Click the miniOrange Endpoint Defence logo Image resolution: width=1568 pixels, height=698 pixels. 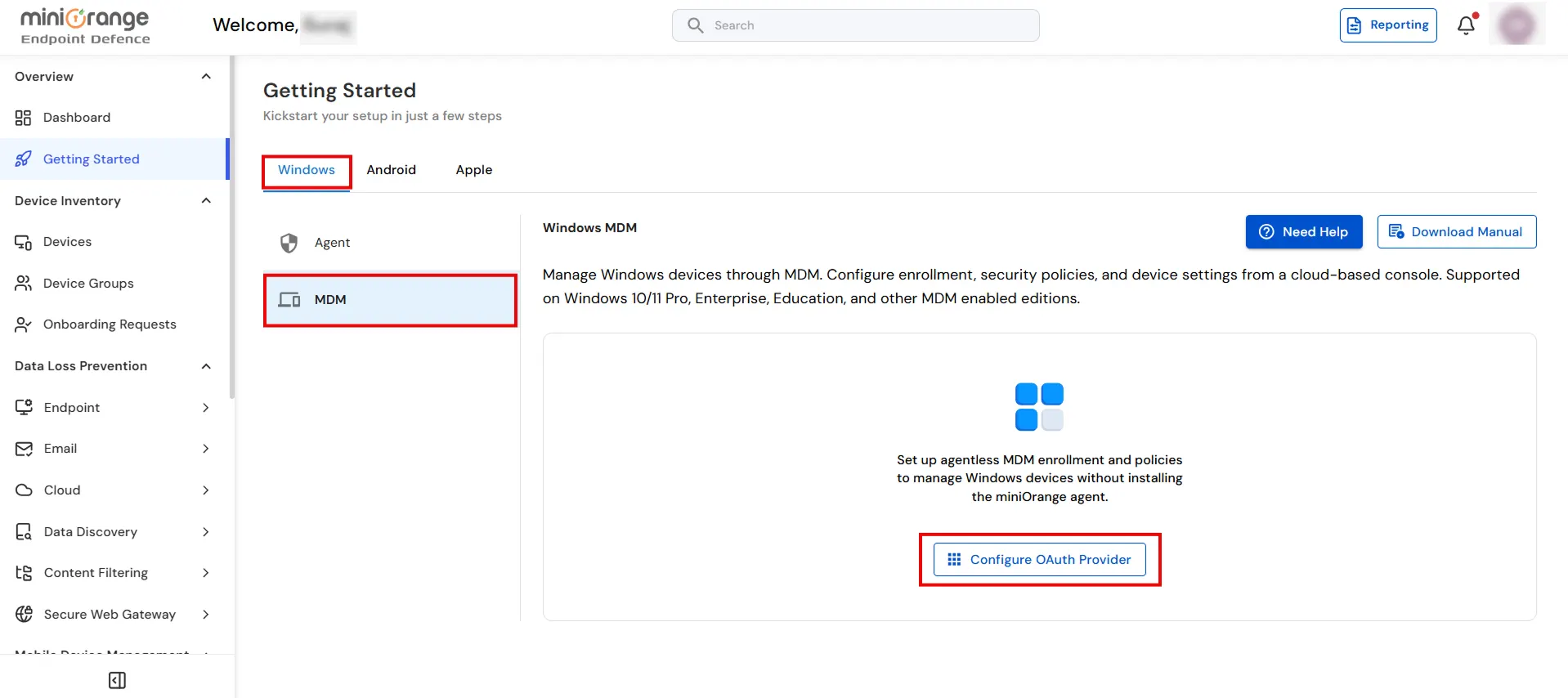85,26
